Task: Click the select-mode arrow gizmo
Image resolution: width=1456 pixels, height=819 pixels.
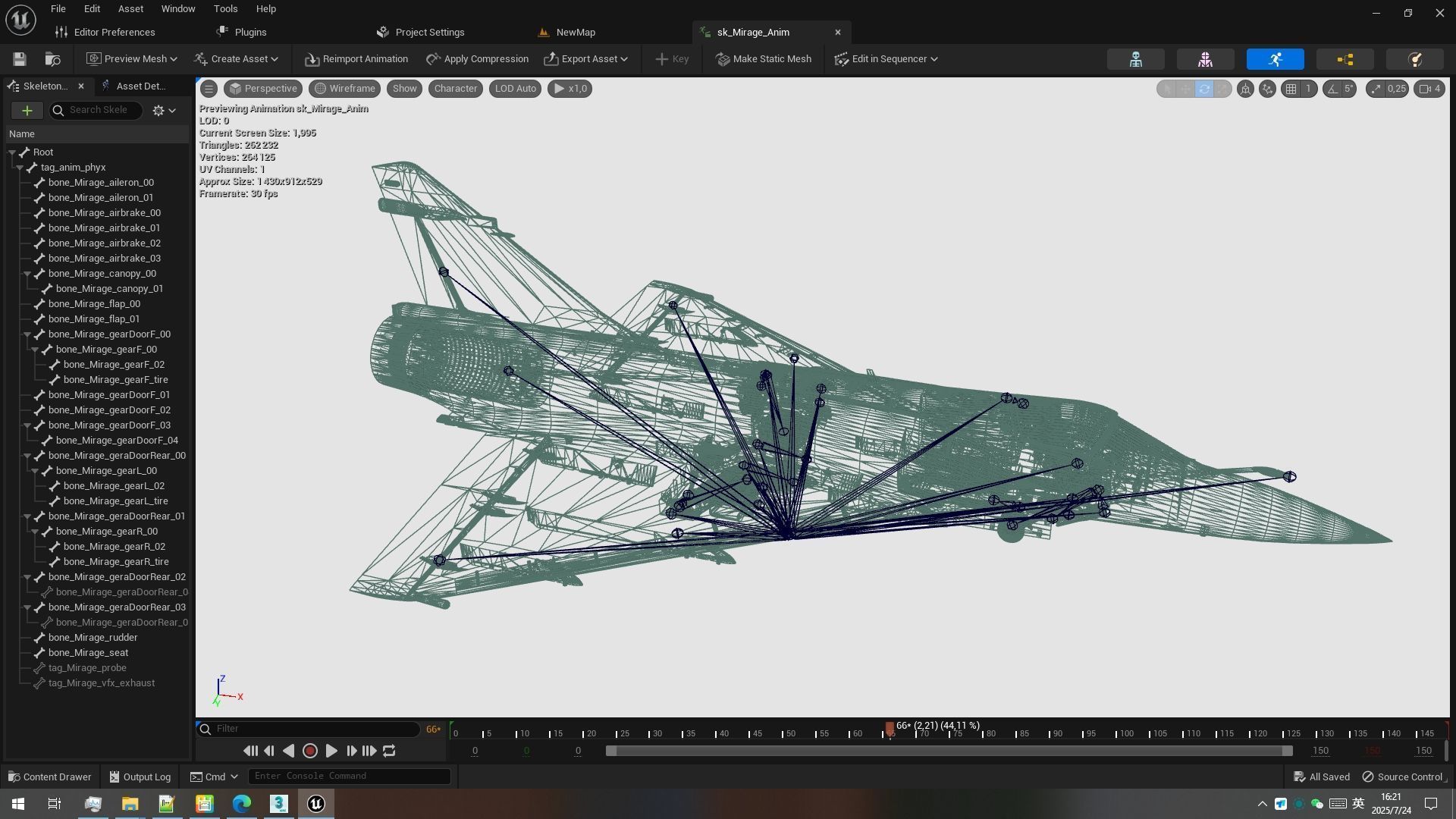Action: [1167, 89]
